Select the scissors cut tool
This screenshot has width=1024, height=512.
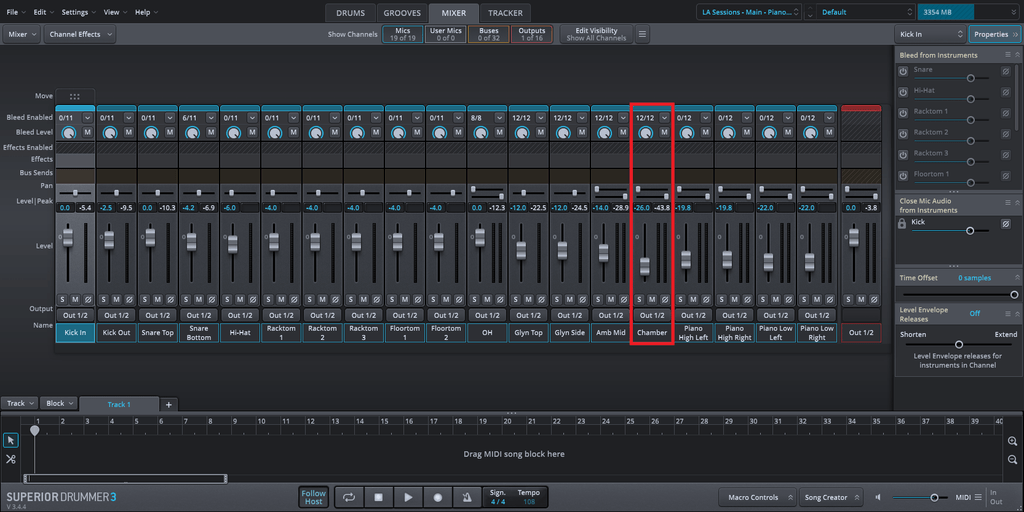tap(10, 459)
